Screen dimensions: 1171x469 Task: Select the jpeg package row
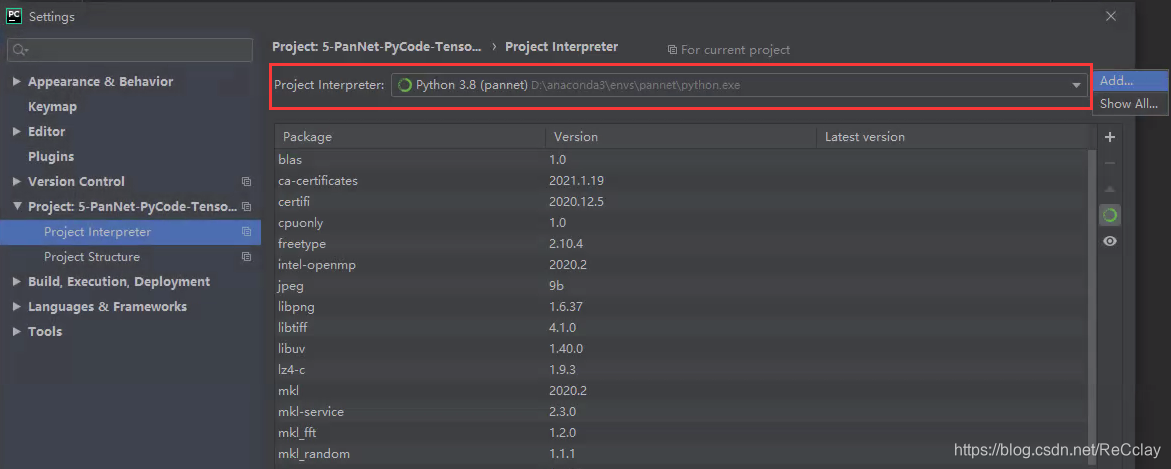[683, 285]
